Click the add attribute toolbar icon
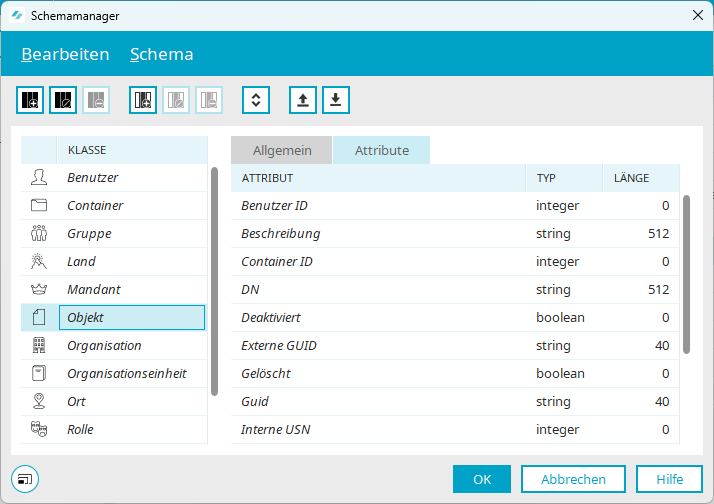 point(143,99)
